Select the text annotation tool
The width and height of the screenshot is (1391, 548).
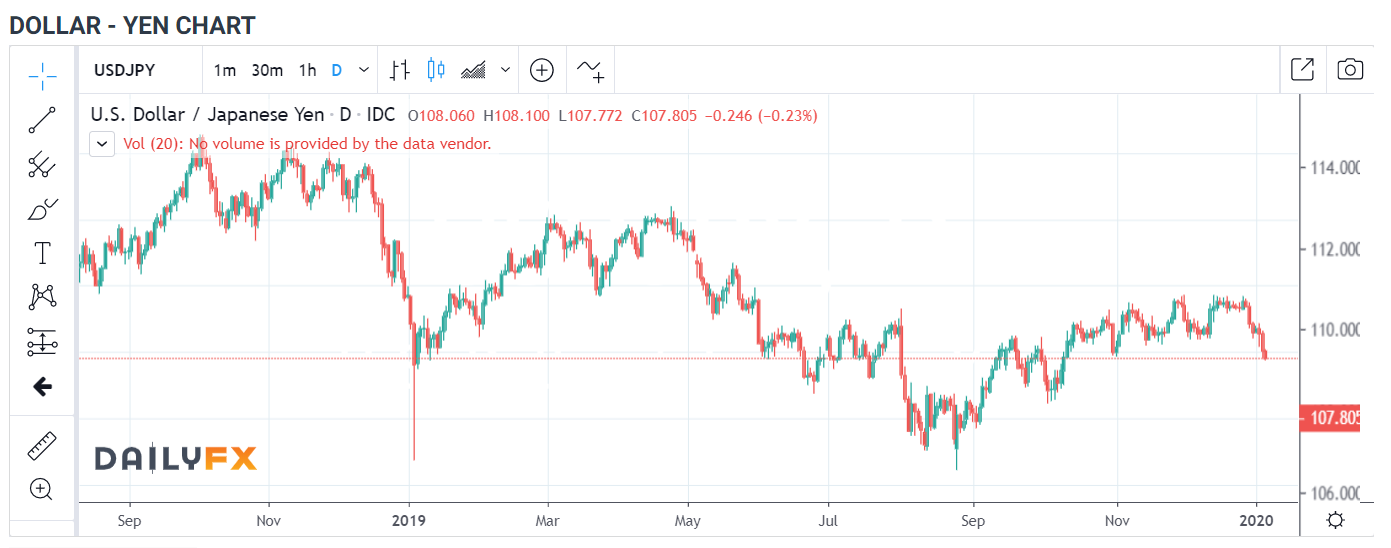42,253
